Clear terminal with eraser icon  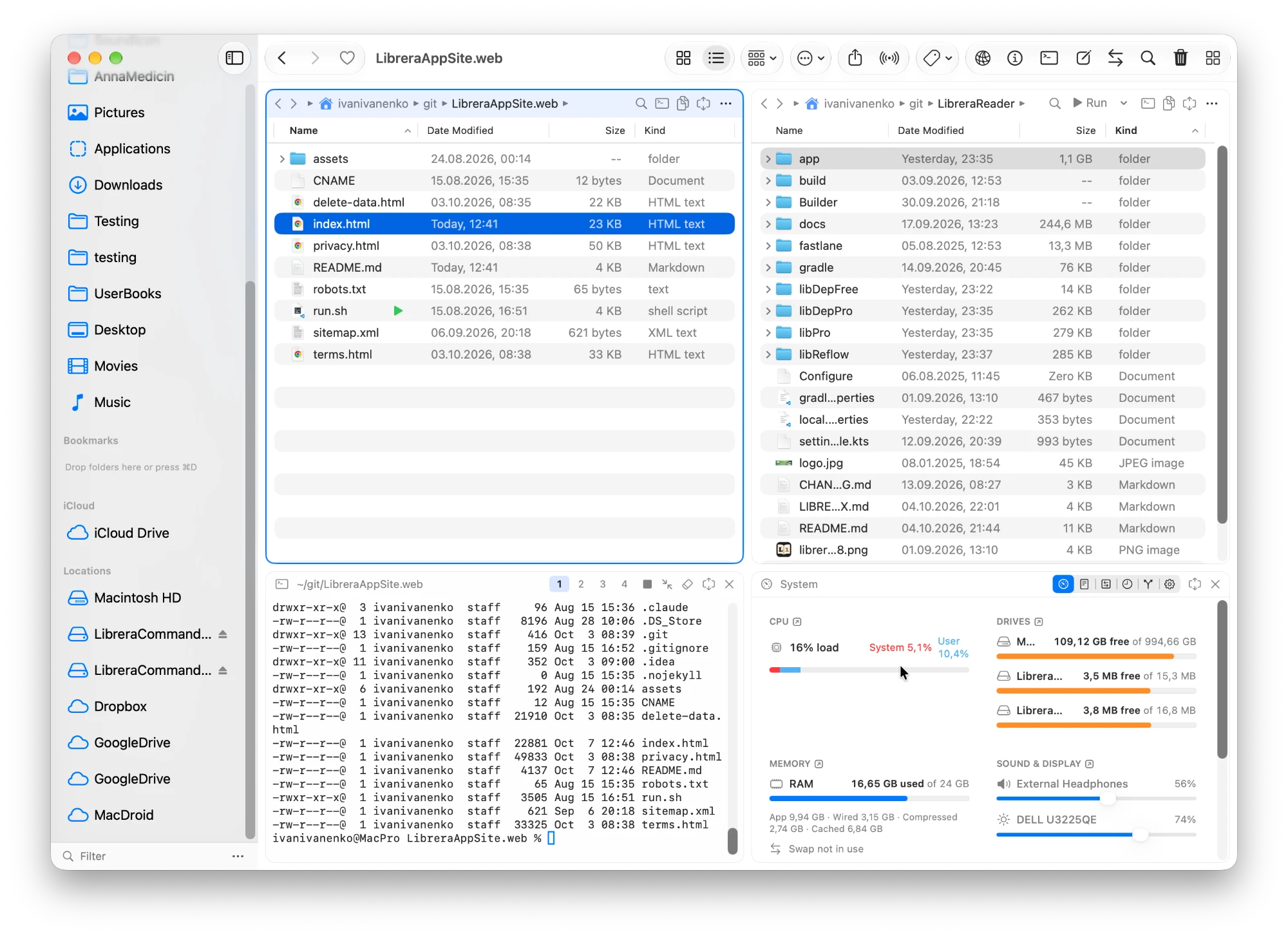point(688,584)
